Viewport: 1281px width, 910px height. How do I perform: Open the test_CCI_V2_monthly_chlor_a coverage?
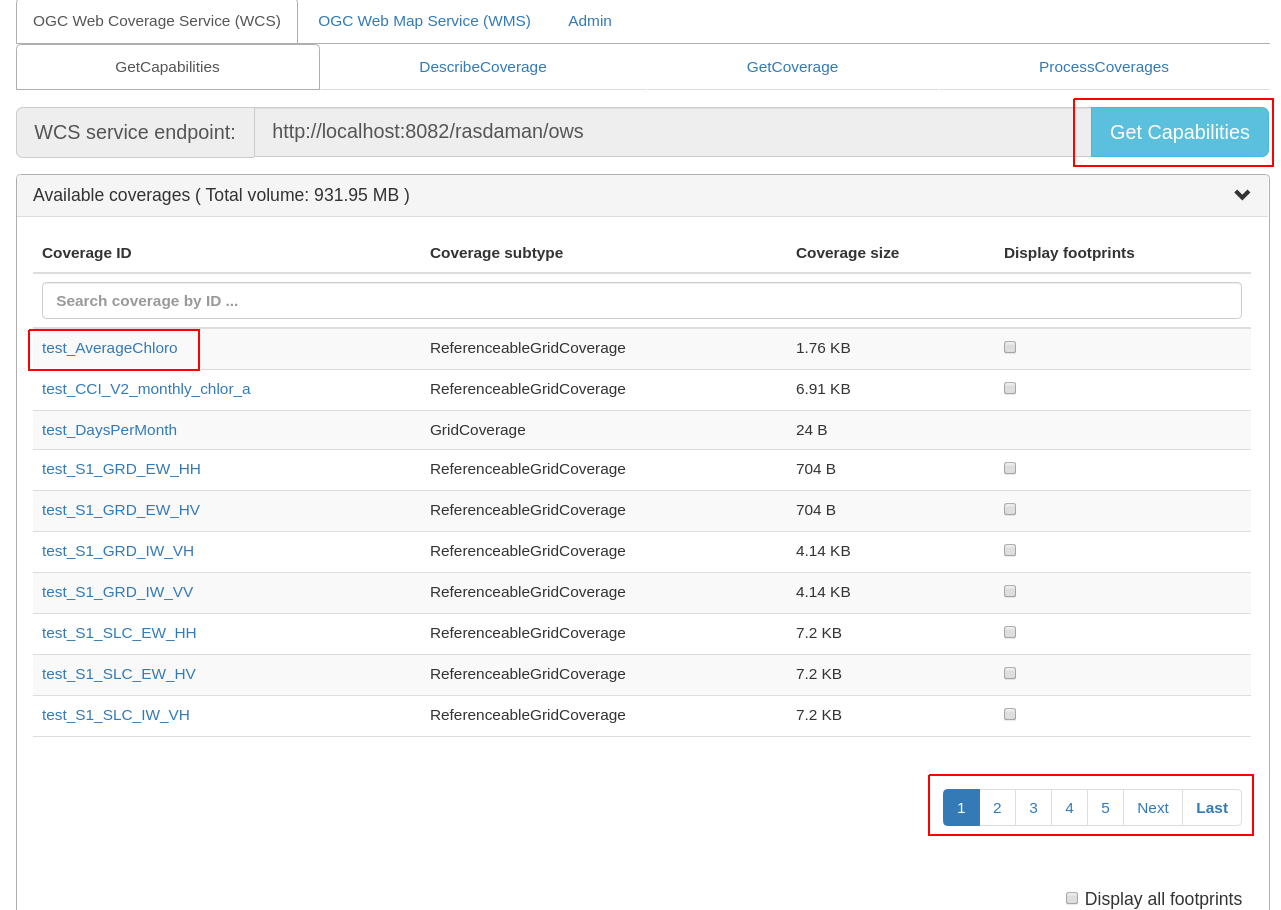(146, 389)
